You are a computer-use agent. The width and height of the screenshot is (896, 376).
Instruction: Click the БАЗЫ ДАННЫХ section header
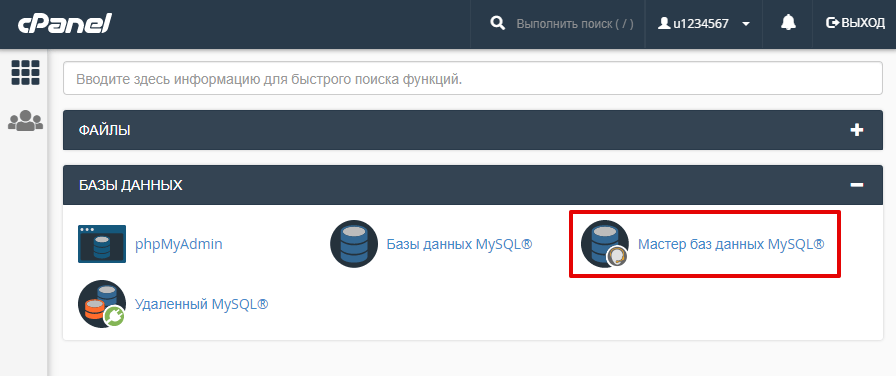(x=473, y=185)
